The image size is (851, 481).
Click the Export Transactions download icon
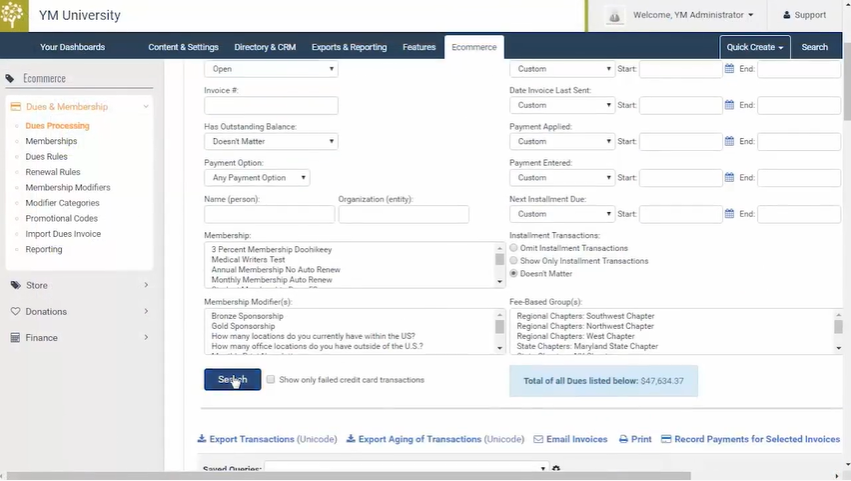[201, 439]
